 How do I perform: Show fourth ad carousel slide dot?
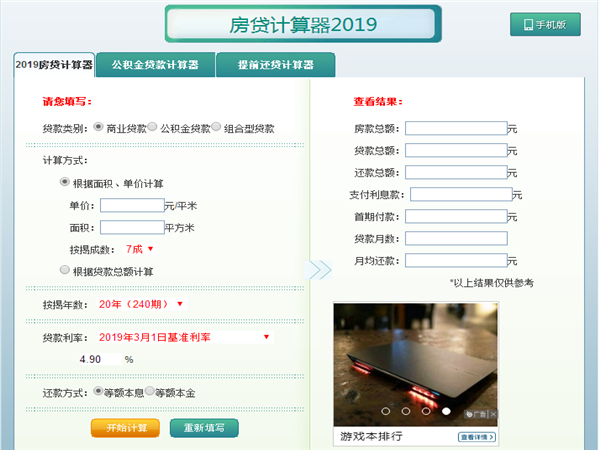(446, 411)
